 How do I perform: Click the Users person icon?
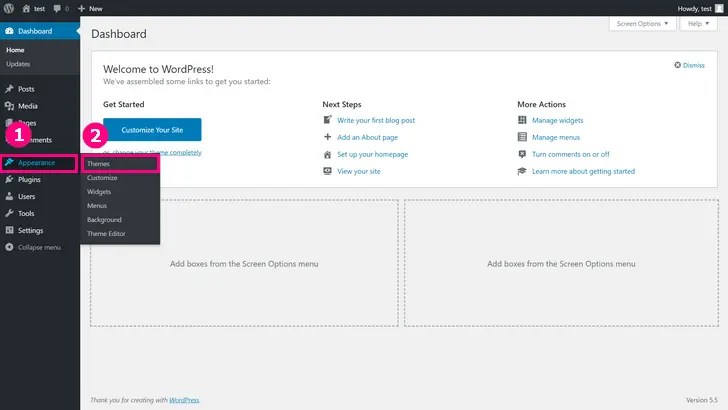(9, 196)
